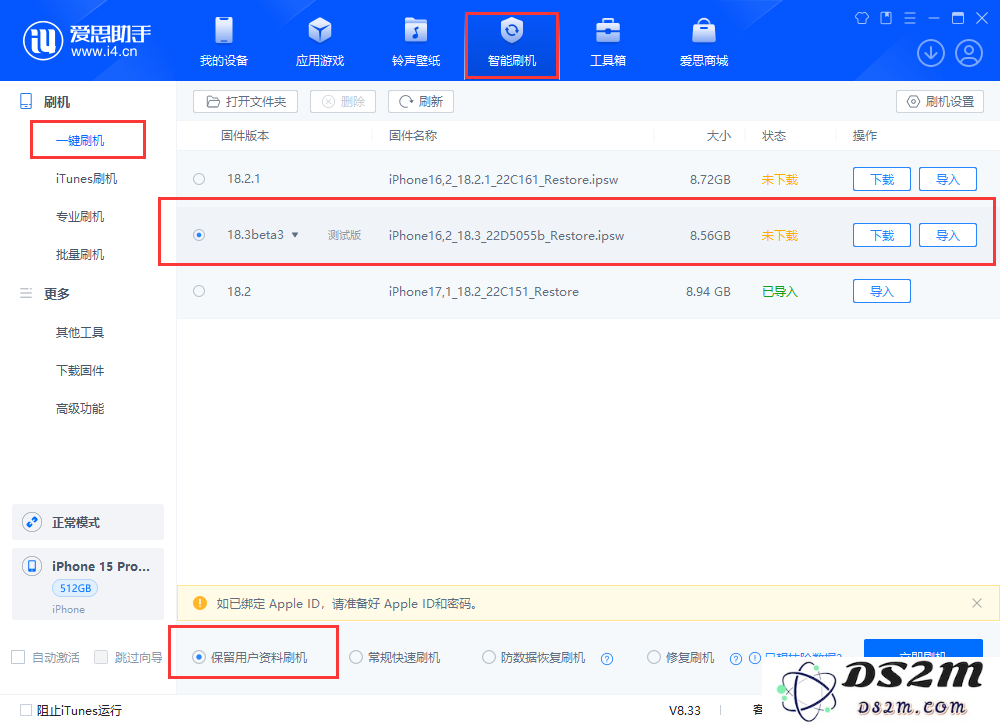Expand the 18.3beta3 version dropdown arrow

pyautogui.click(x=295, y=235)
